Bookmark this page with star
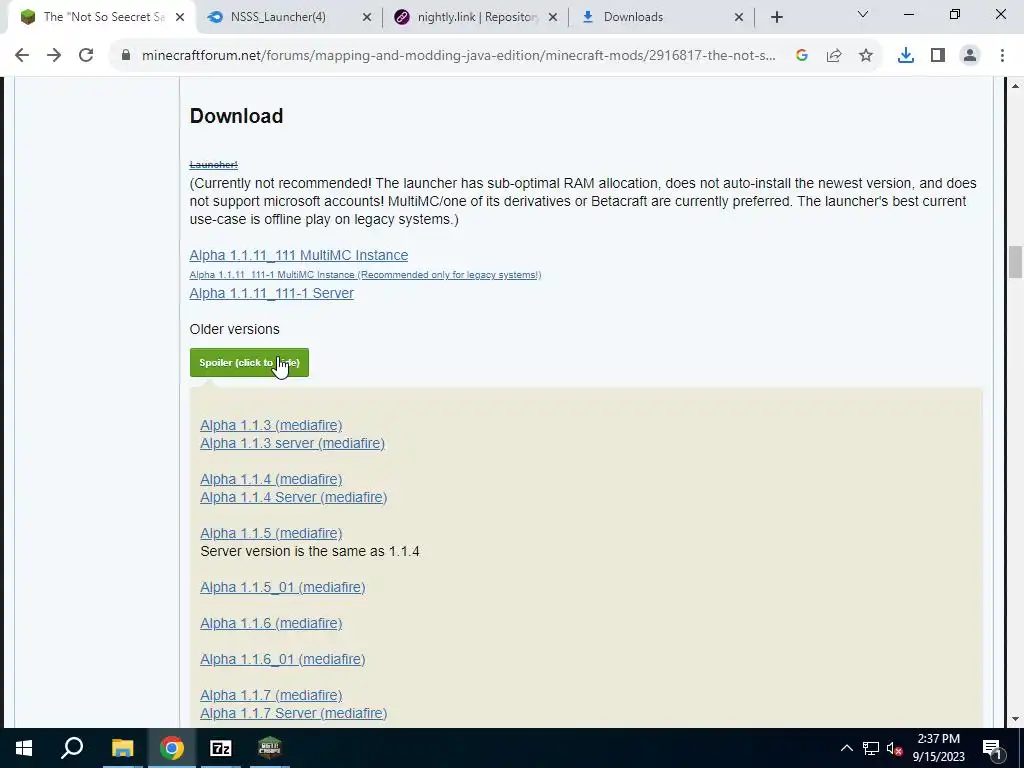The width and height of the screenshot is (1024, 768). (x=866, y=56)
